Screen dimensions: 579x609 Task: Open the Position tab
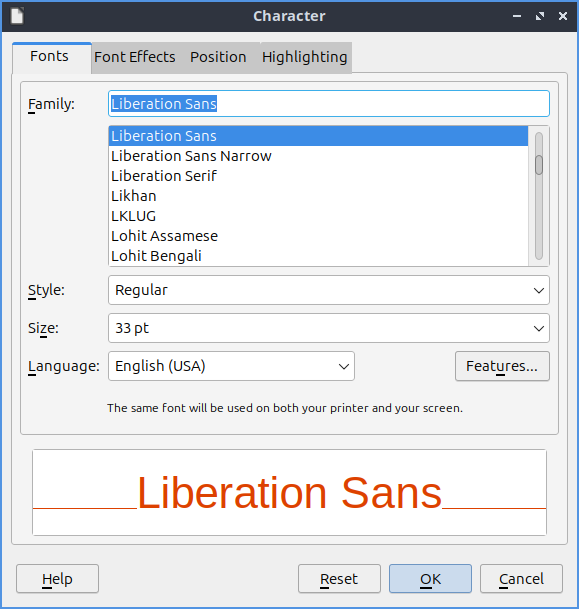click(x=218, y=57)
